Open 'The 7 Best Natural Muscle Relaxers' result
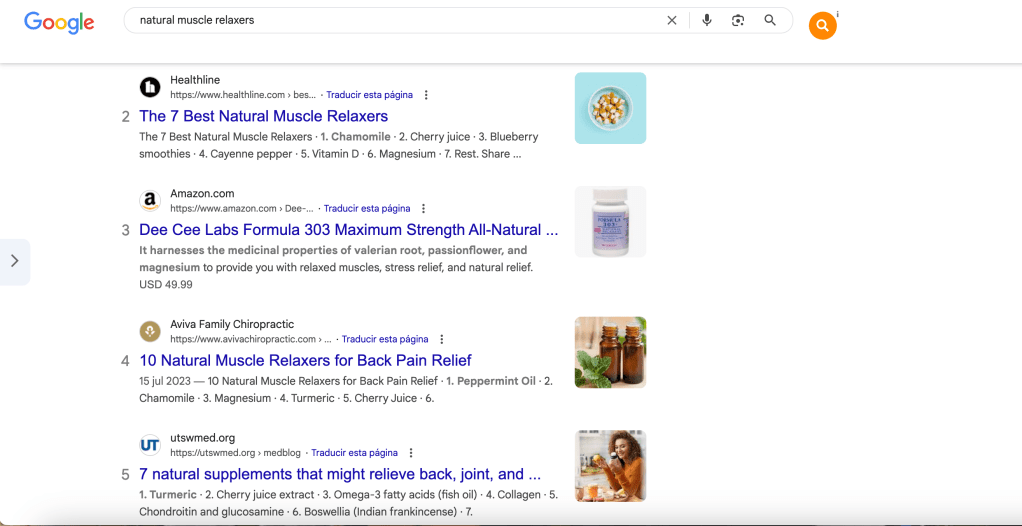1022x526 pixels. [x=263, y=116]
